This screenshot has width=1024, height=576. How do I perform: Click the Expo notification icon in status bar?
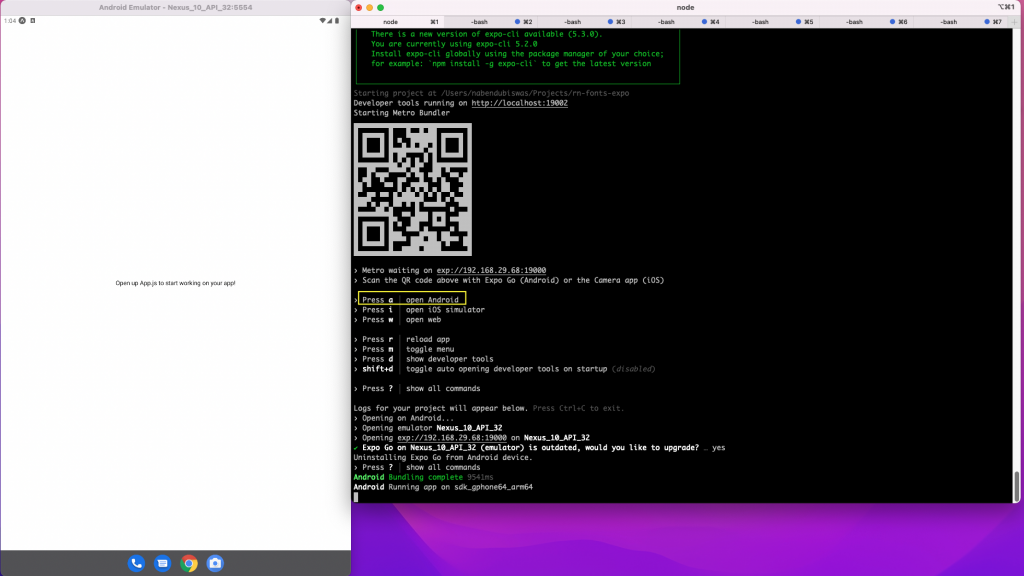(x=23, y=21)
